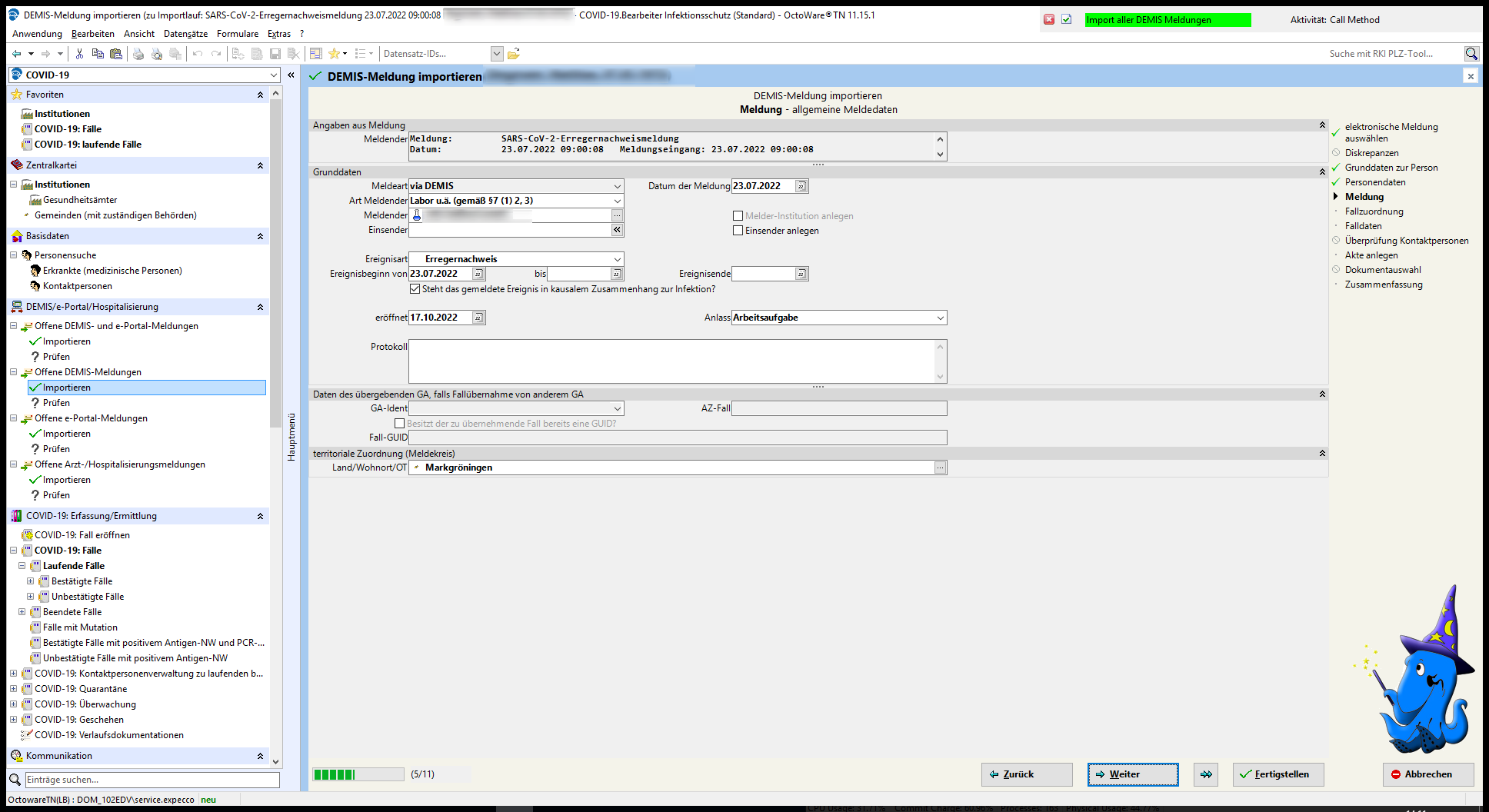Click the Weiter button

pos(1132,774)
